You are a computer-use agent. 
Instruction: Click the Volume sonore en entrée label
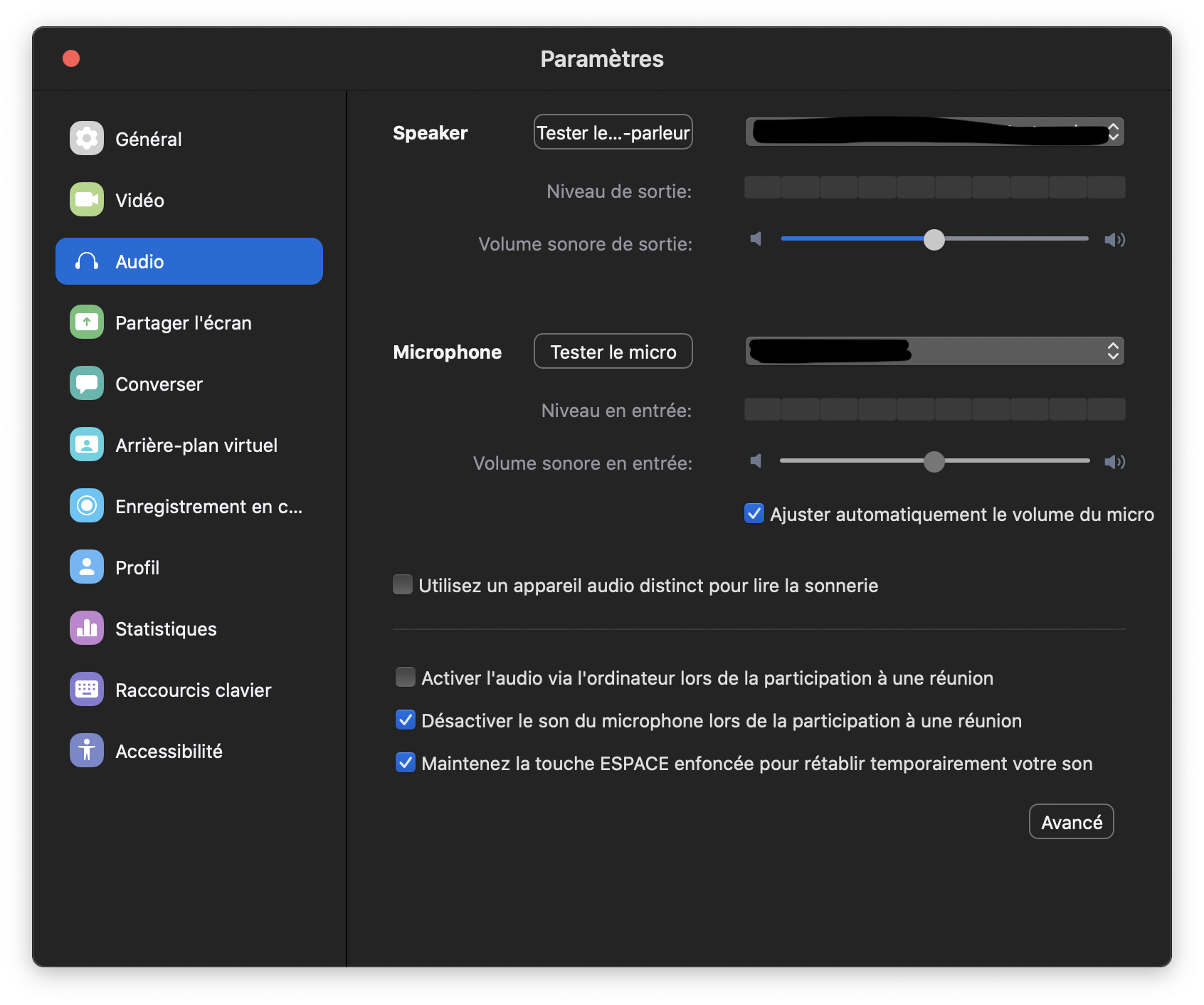point(583,463)
